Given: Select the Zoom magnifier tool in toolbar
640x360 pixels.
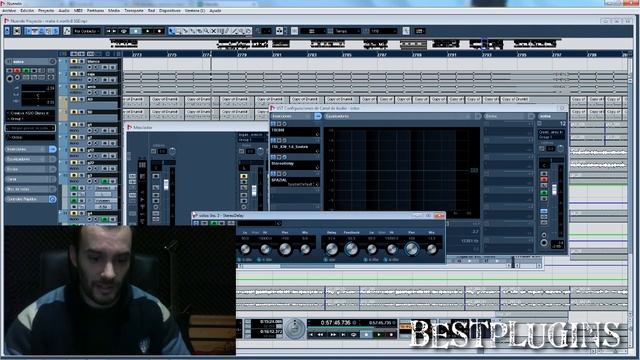Looking at the screenshot, I should pos(206,31).
